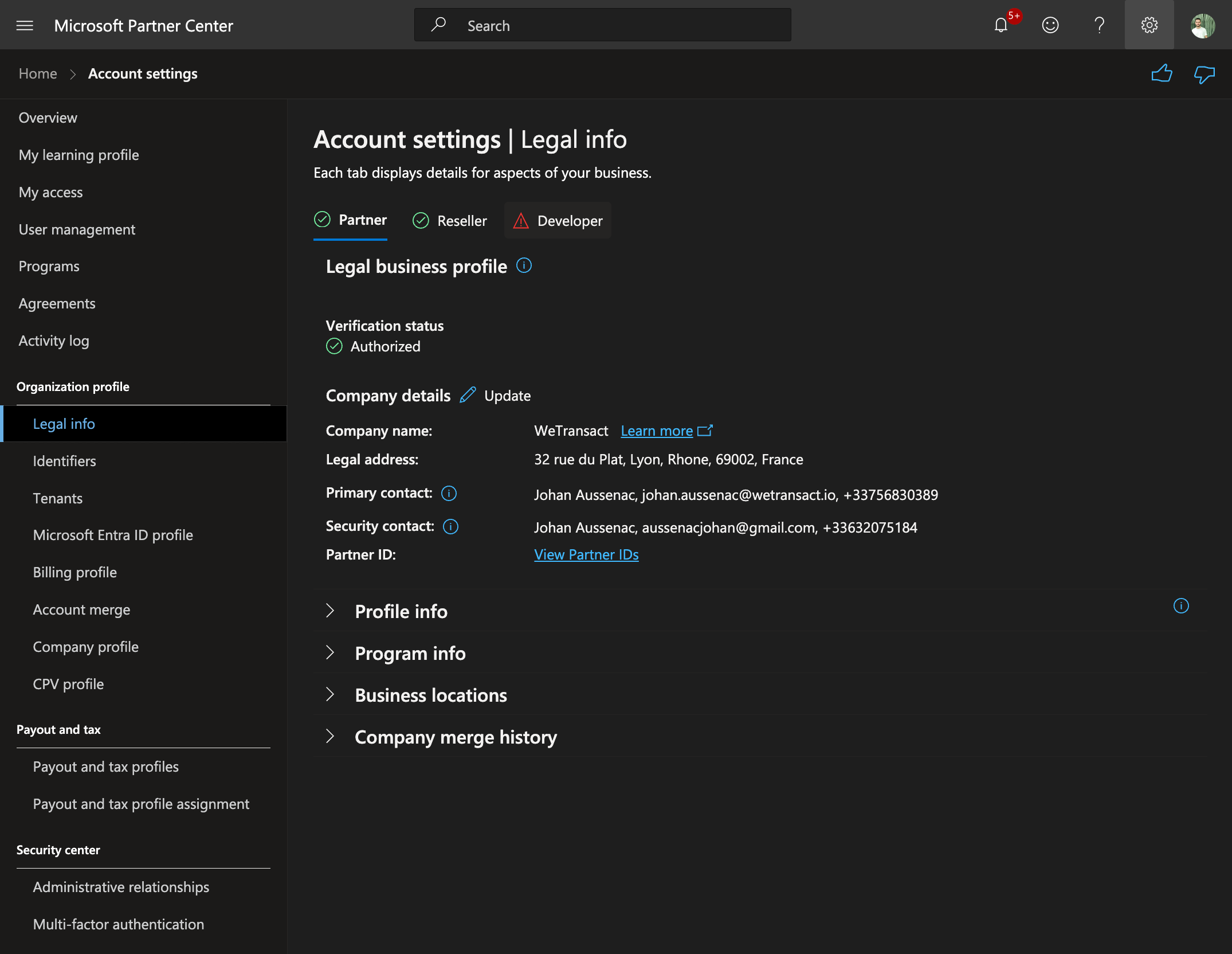Click external link icon after Learn more

[x=705, y=431]
